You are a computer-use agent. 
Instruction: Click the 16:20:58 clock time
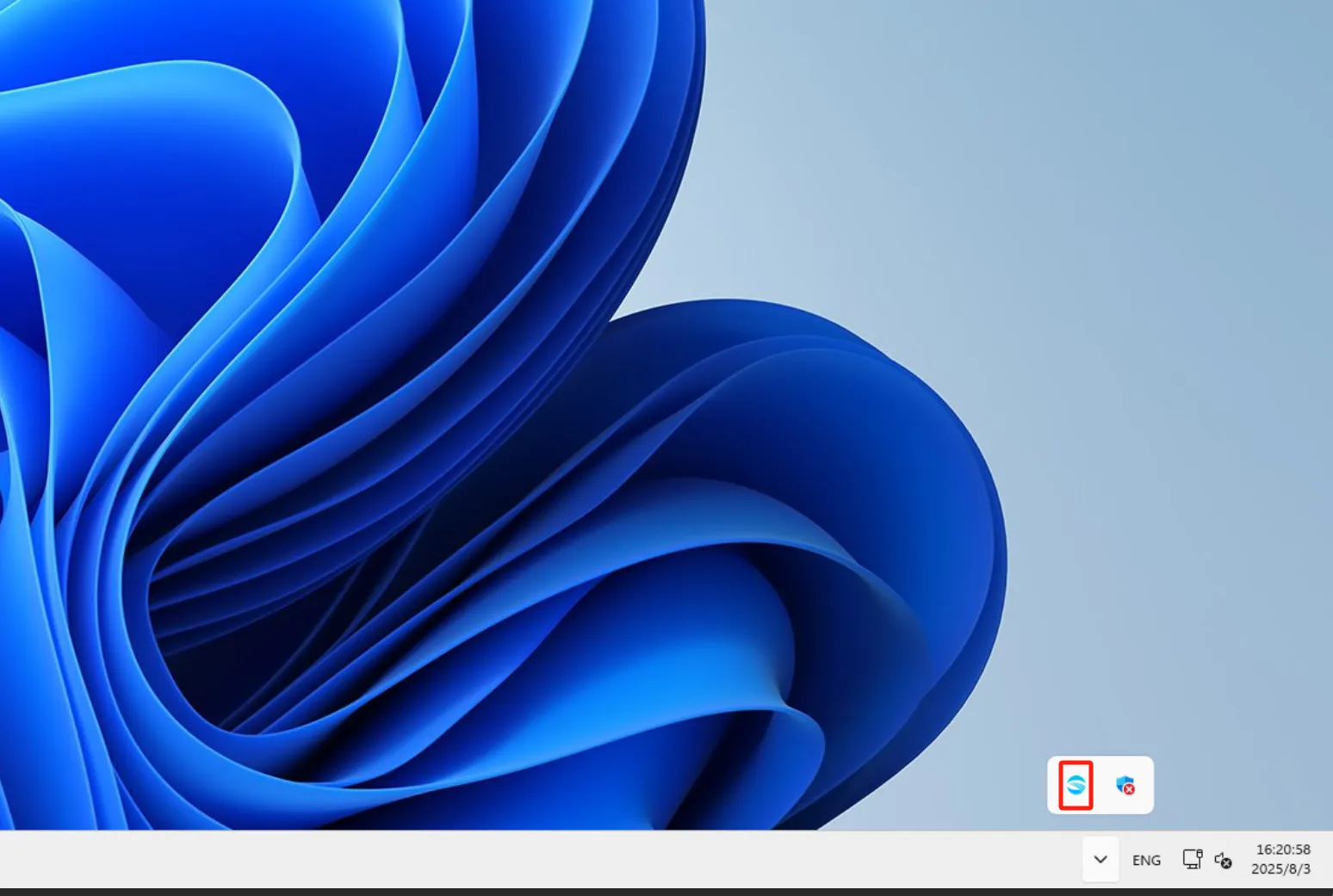[x=1282, y=850]
